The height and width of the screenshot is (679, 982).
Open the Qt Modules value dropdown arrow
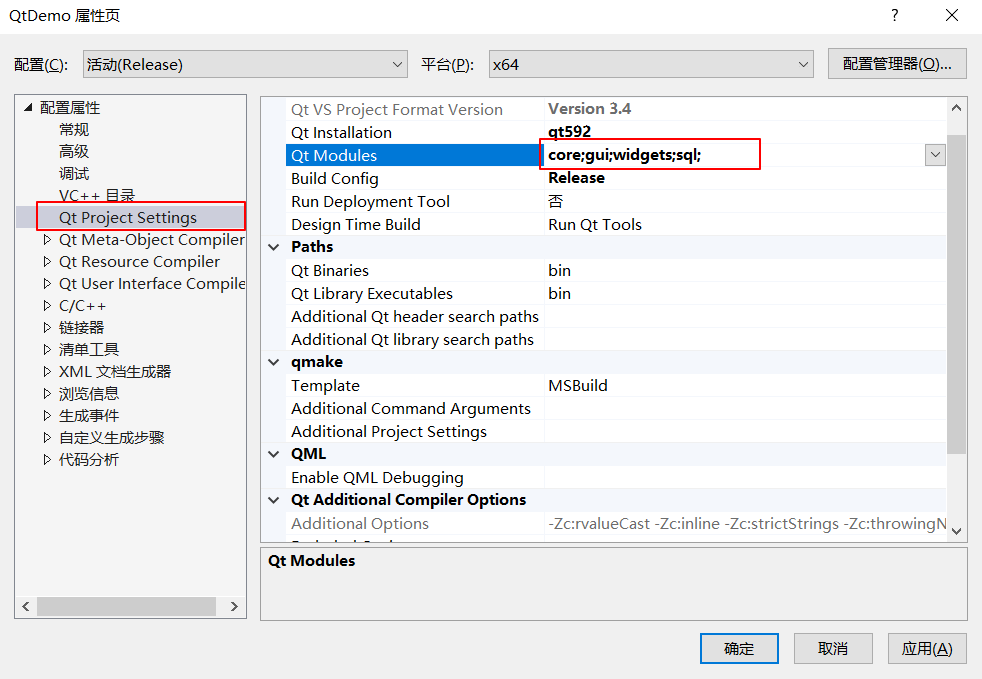pos(935,155)
